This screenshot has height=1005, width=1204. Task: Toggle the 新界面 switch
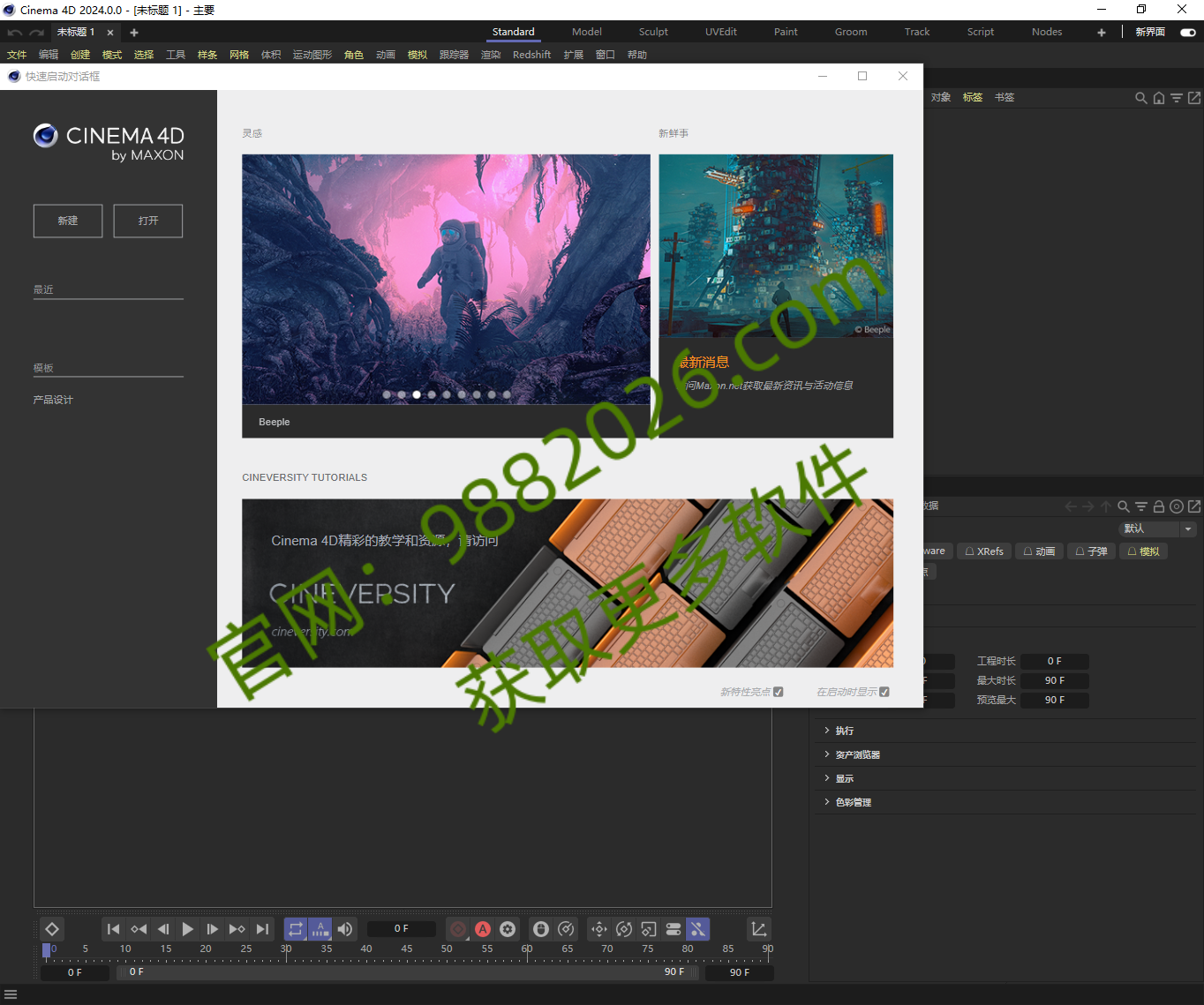point(1188,33)
